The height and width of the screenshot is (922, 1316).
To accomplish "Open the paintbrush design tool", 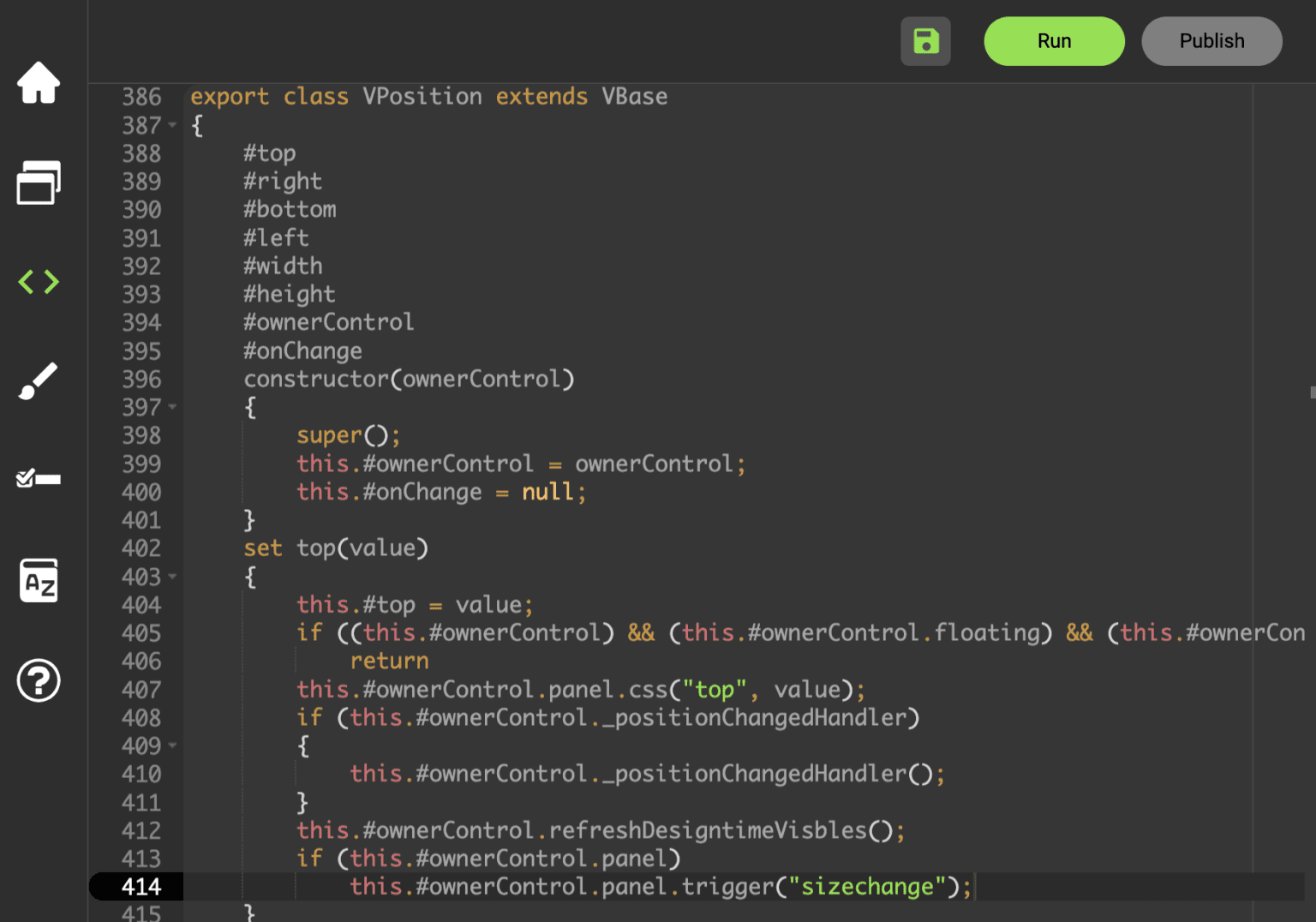I will pyautogui.click(x=39, y=381).
